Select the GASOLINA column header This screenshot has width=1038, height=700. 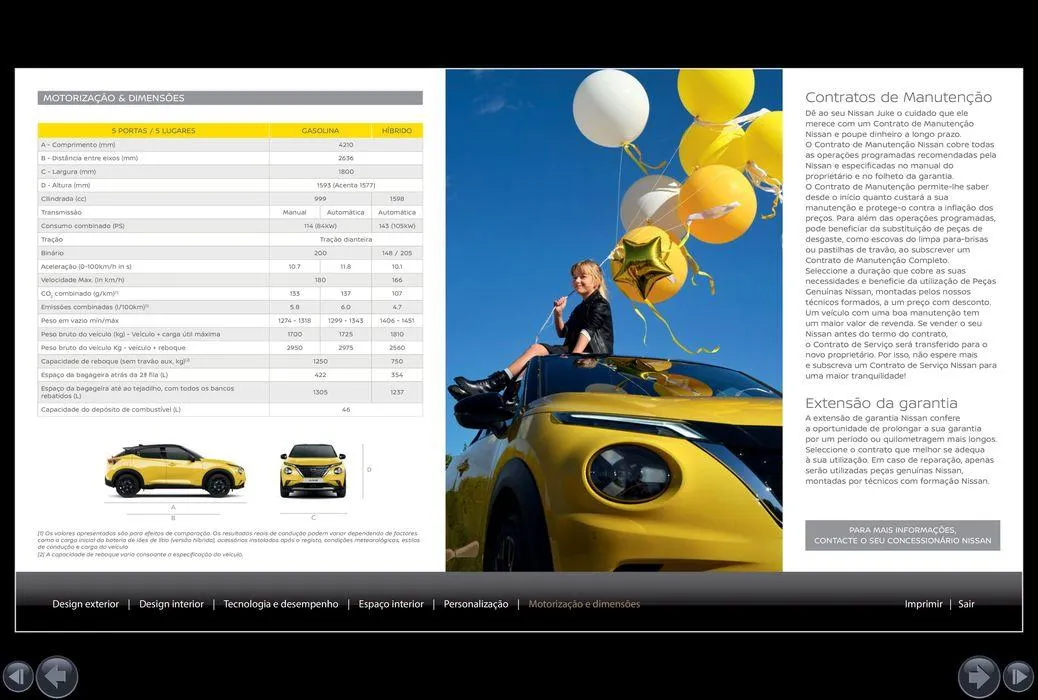click(x=320, y=130)
